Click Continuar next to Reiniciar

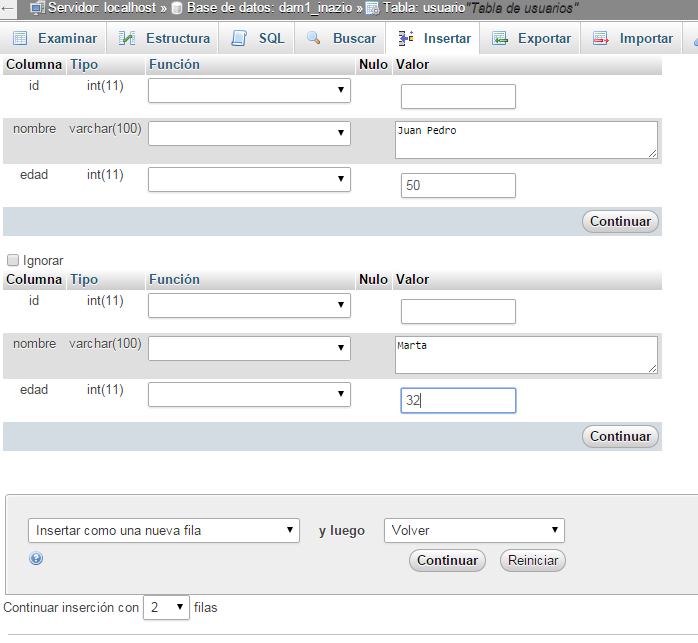click(x=447, y=560)
